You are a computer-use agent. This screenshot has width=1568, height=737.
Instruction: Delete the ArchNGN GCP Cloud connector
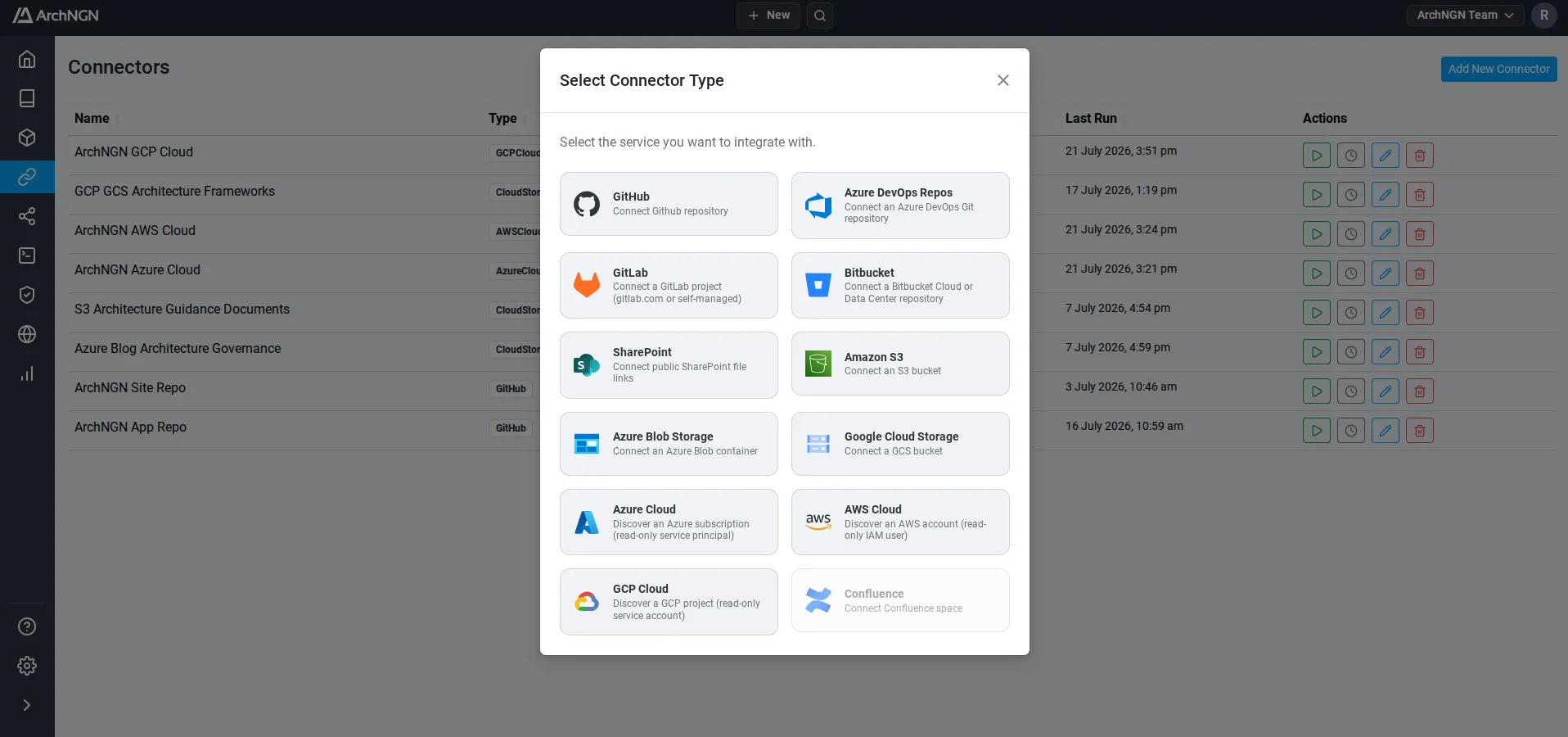coord(1420,156)
